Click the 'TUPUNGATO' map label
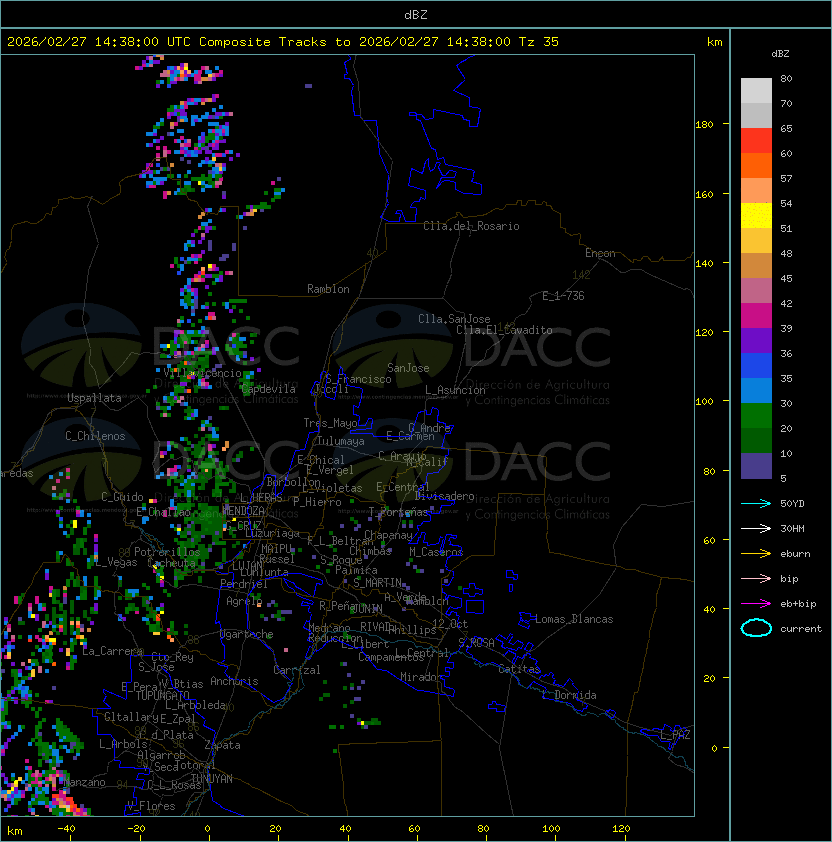The height and width of the screenshot is (842, 832). tap(162, 695)
